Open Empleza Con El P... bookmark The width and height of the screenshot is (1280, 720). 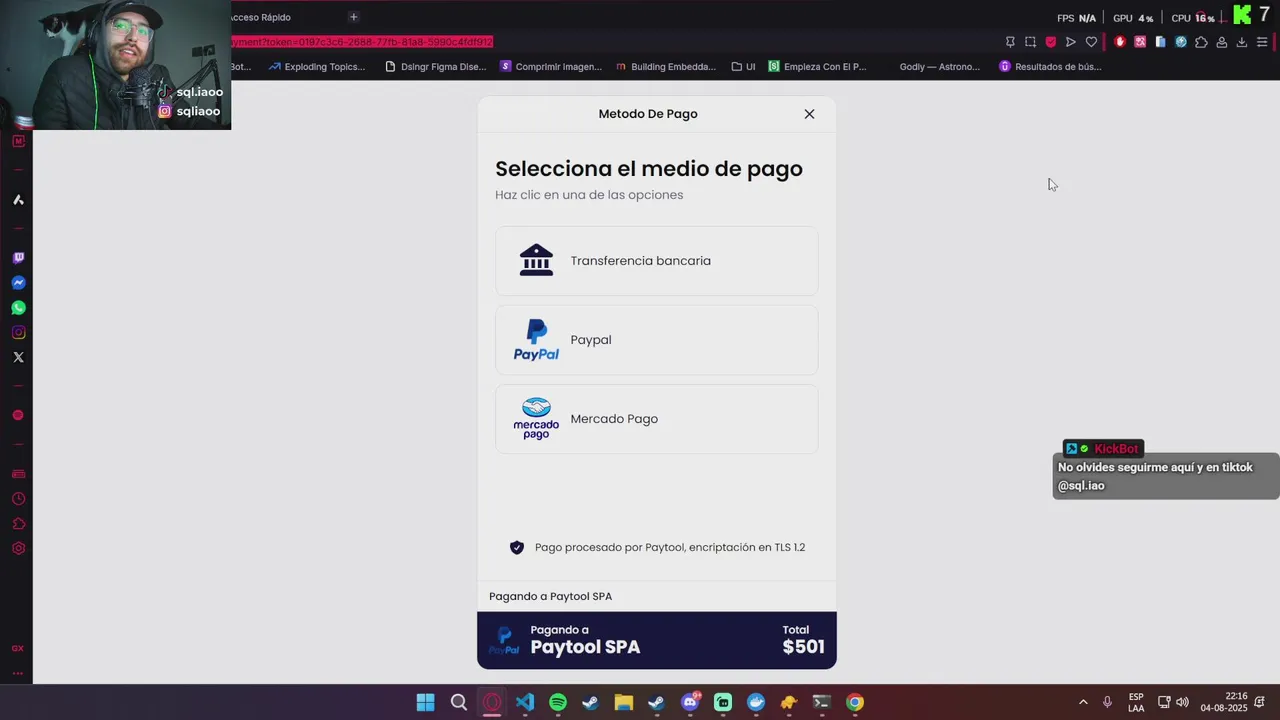[818, 67]
